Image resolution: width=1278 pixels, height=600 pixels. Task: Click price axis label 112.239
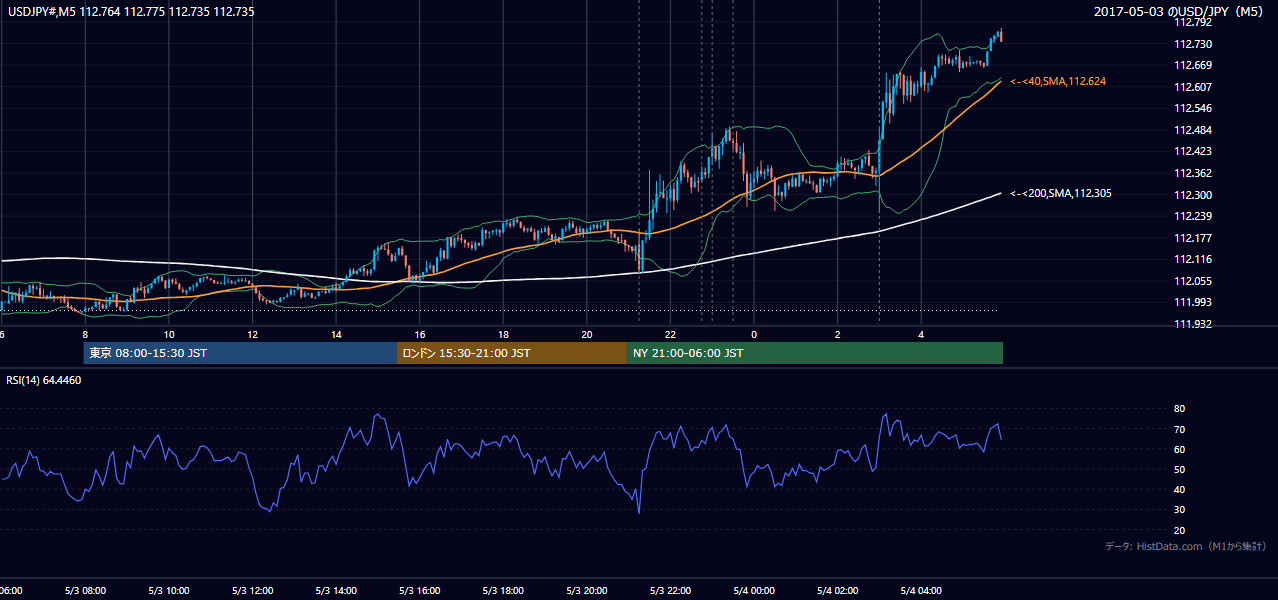click(1193, 216)
